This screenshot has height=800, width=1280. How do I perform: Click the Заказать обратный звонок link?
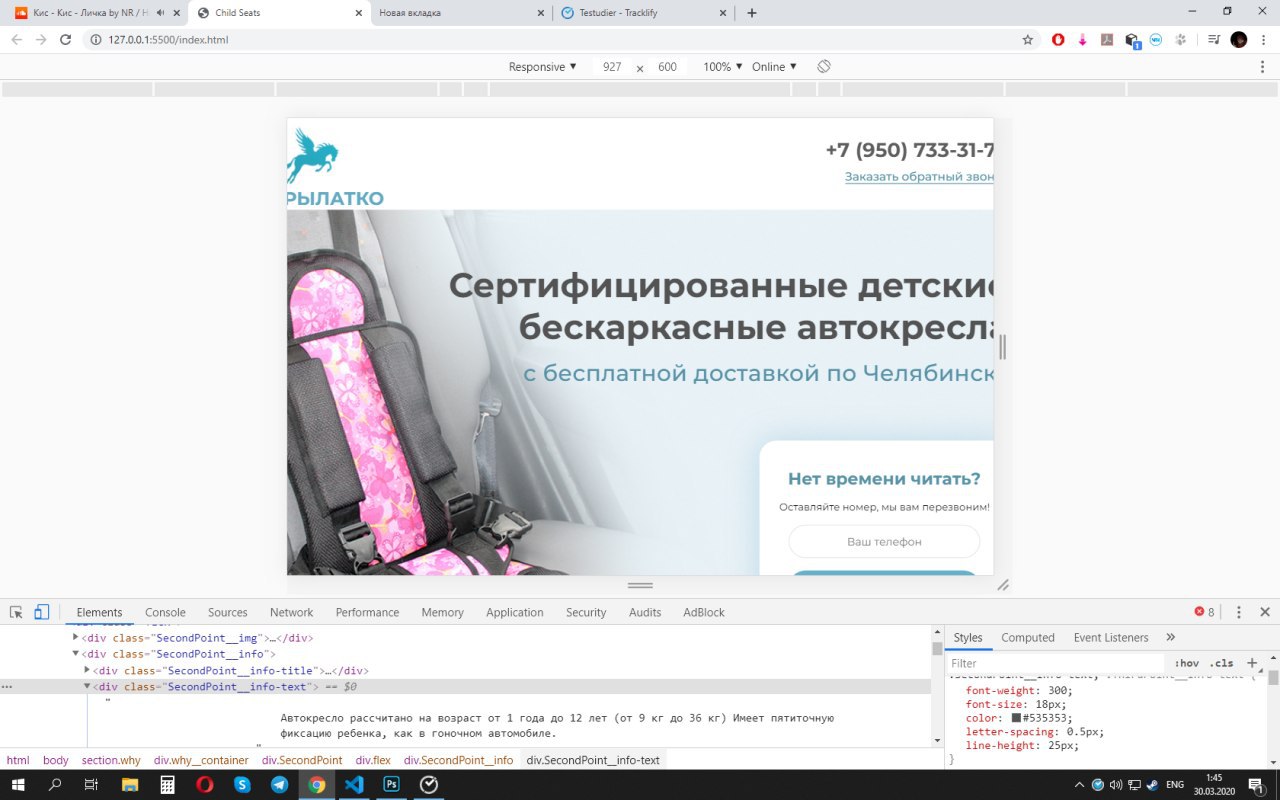point(919,177)
